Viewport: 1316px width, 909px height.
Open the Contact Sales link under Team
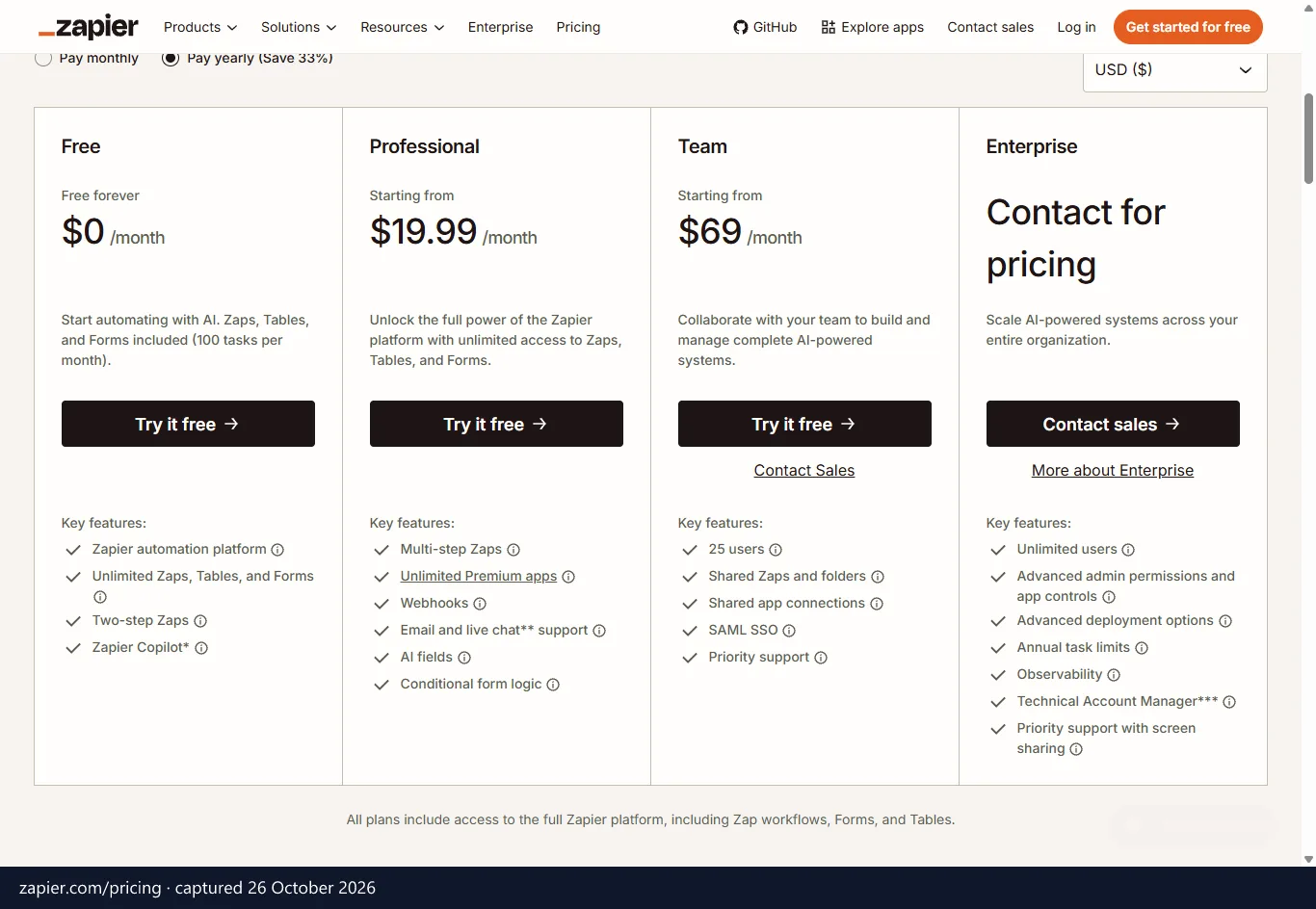coord(804,470)
